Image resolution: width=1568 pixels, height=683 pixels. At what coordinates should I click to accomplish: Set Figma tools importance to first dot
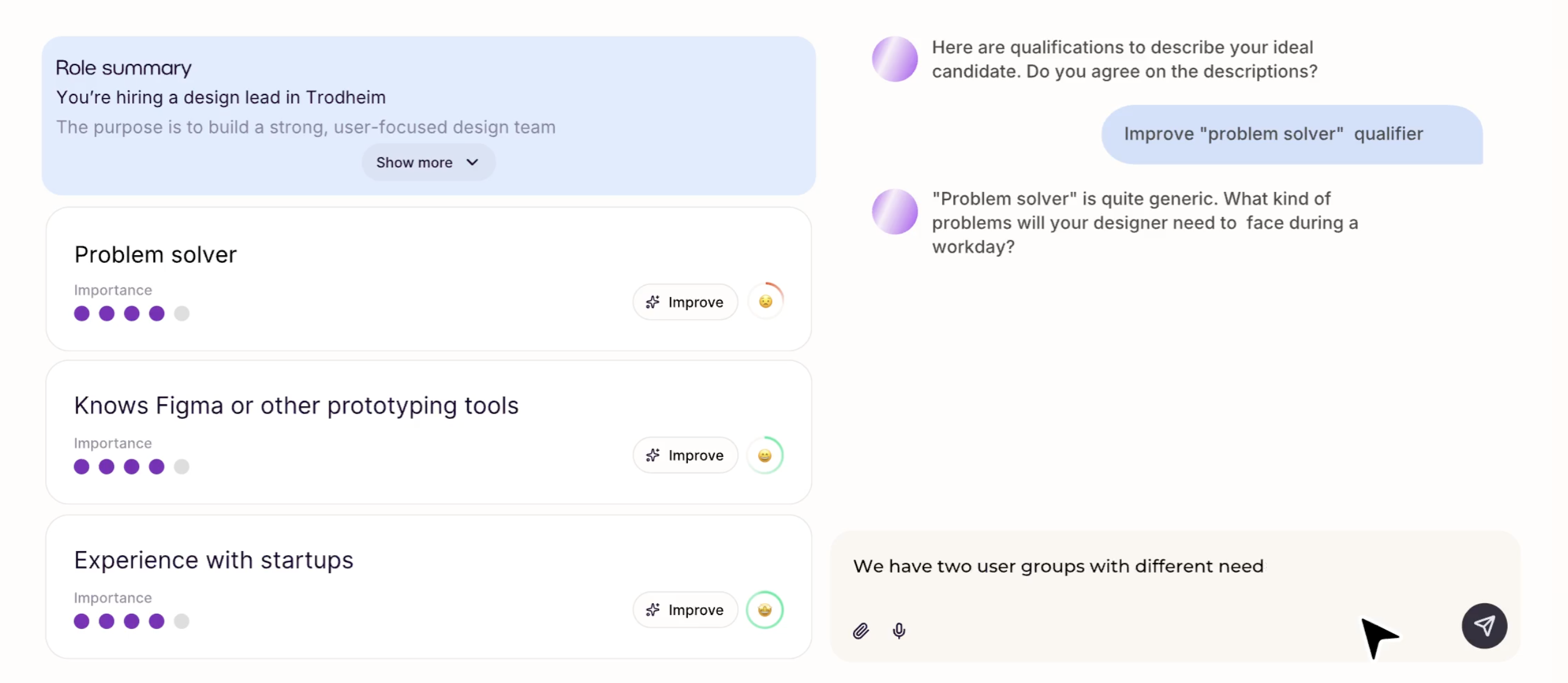tap(82, 466)
